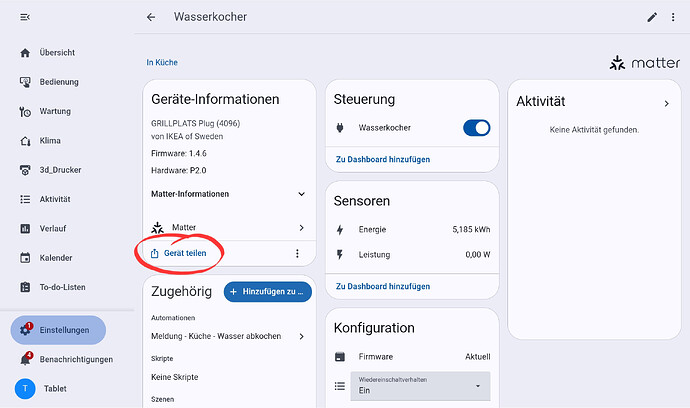This screenshot has height=408, width=690.
Task: Click Gerät teilen button
Action: click(178, 254)
